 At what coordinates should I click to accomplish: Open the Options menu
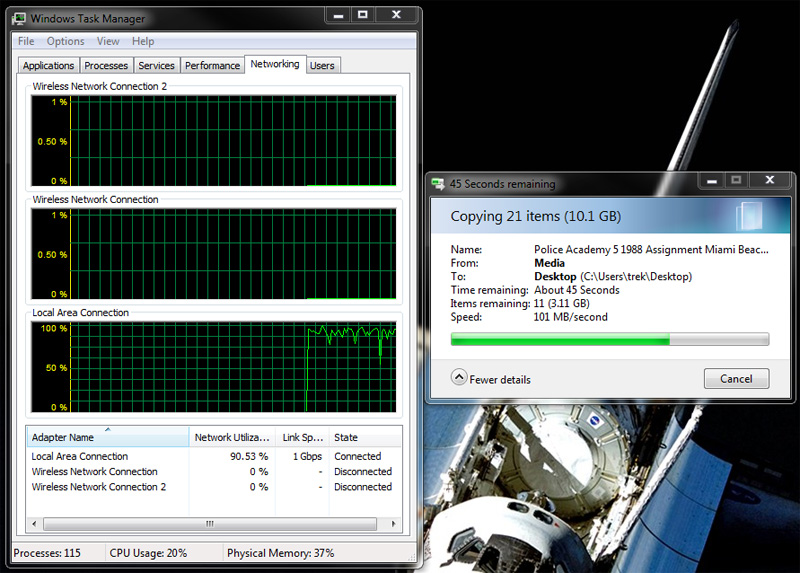tap(65, 41)
